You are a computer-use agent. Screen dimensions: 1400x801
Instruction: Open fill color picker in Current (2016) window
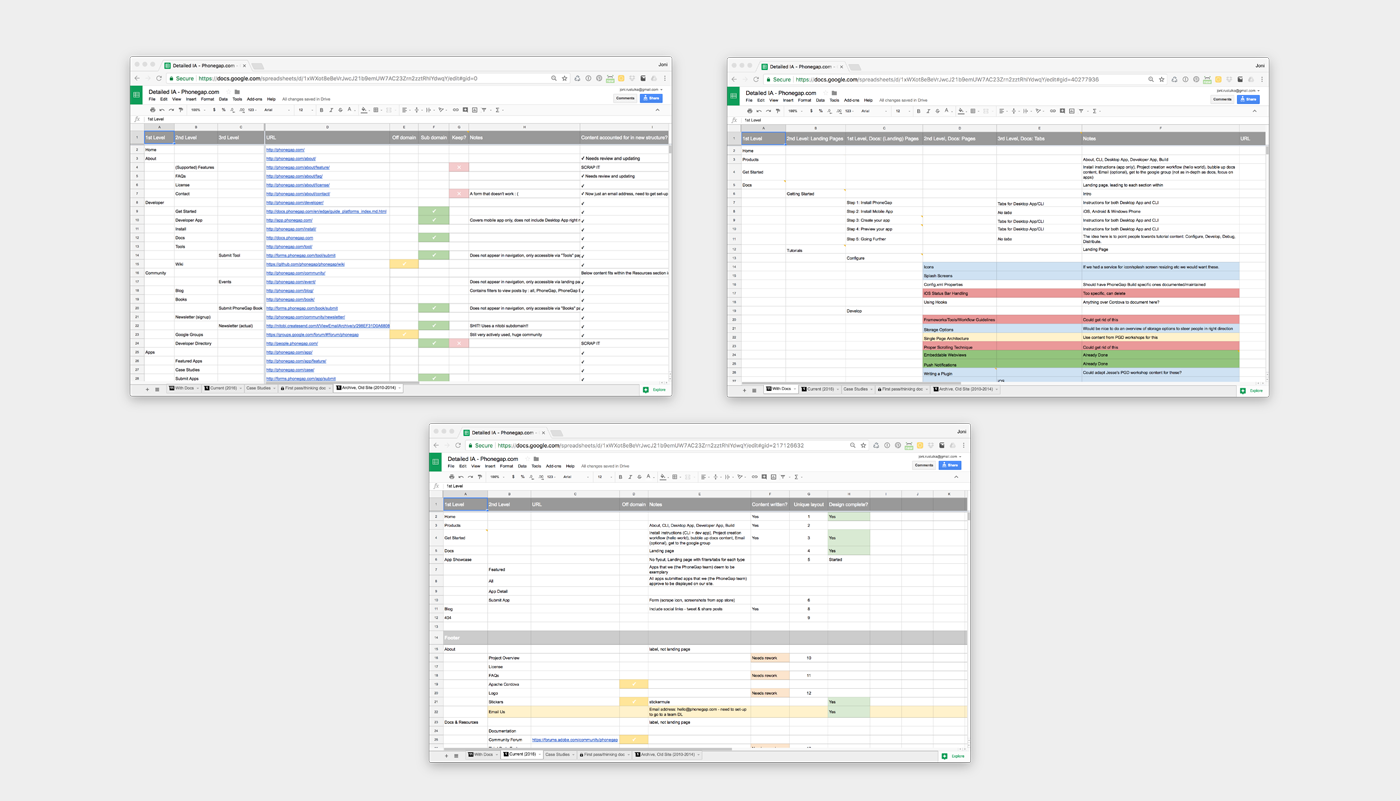coord(664,477)
